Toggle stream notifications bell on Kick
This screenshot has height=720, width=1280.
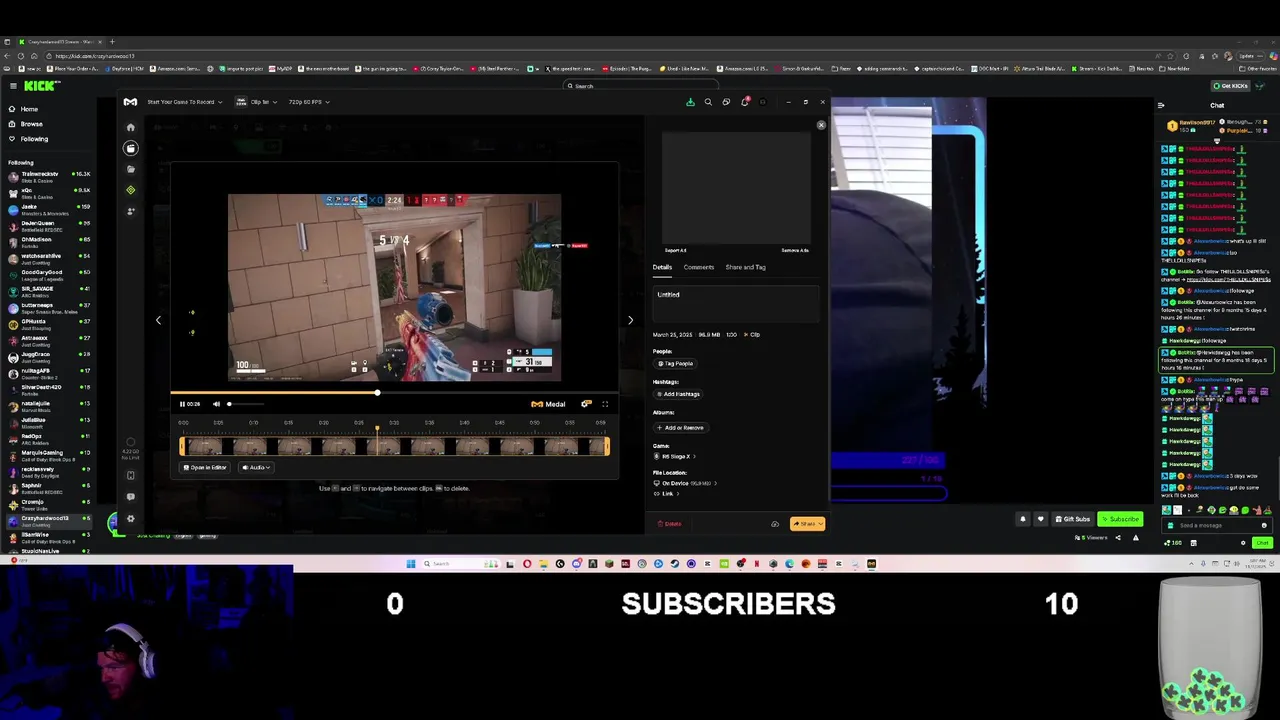point(1023,519)
